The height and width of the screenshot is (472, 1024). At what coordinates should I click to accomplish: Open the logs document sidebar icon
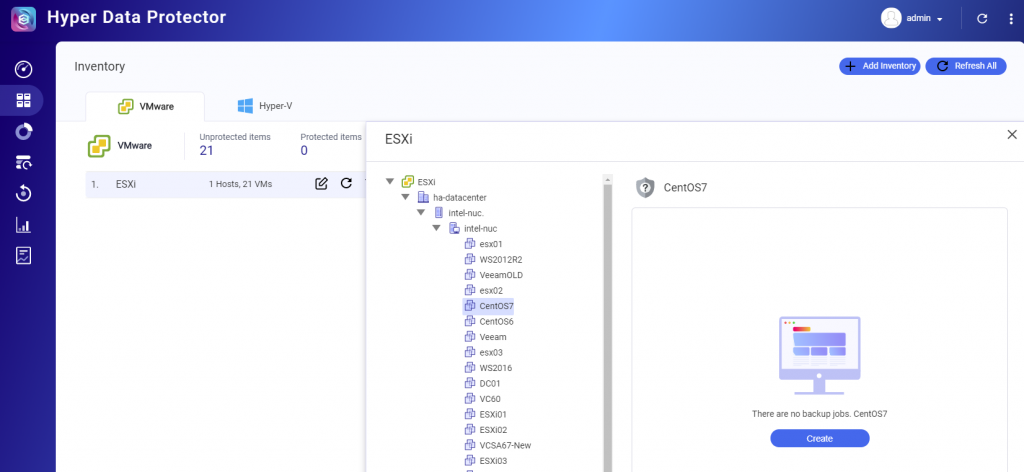(x=24, y=256)
